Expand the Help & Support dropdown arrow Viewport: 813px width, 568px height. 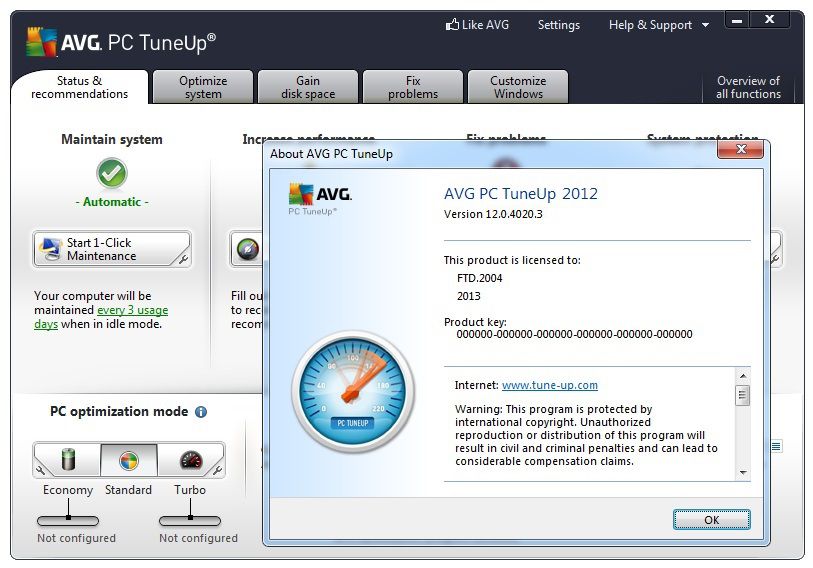(705, 25)
